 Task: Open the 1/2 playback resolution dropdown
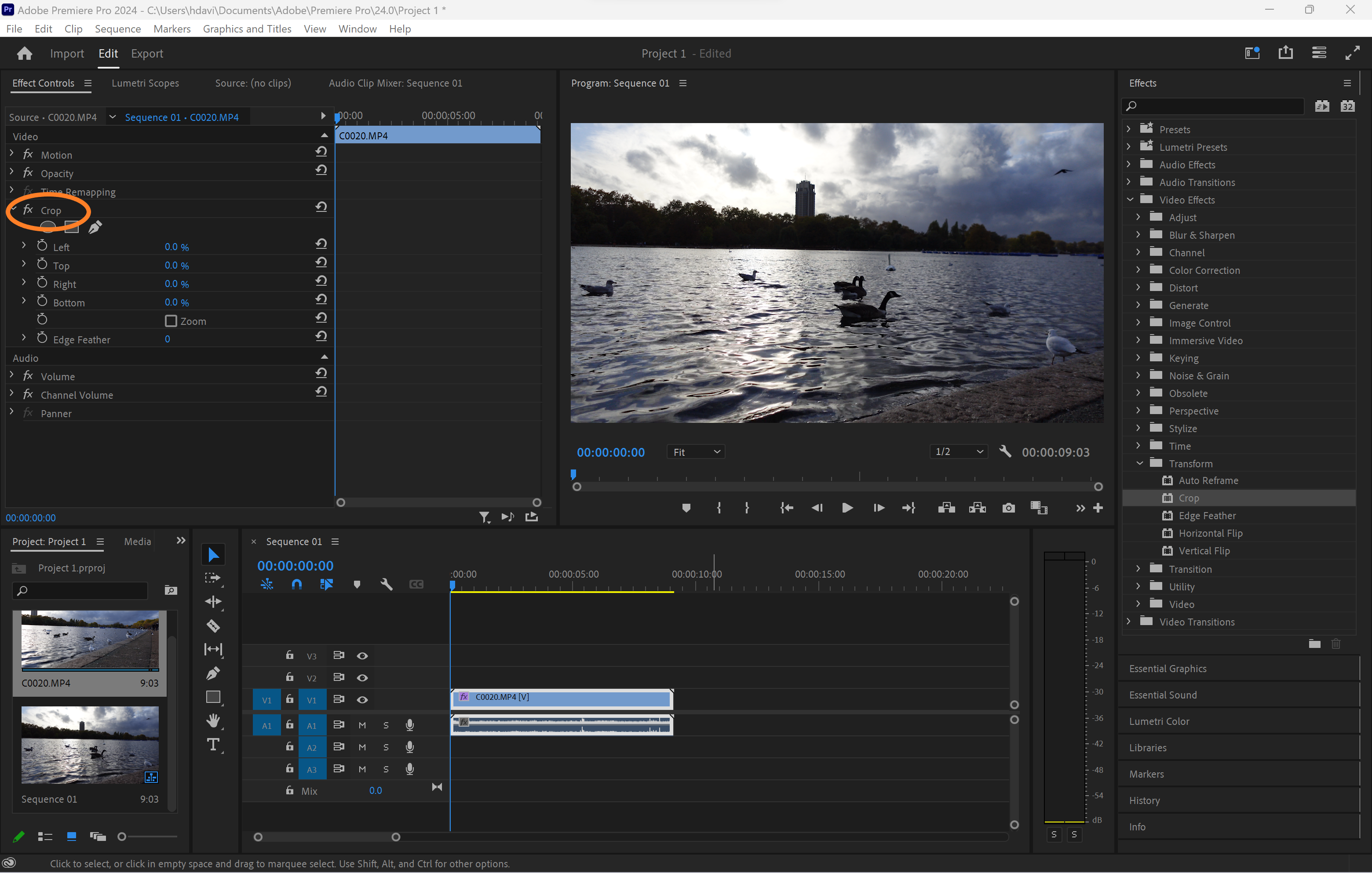(x=959, y=451)
